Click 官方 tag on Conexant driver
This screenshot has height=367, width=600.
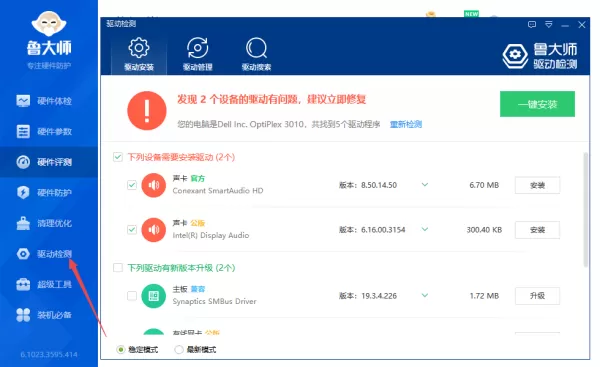(198, 178)
